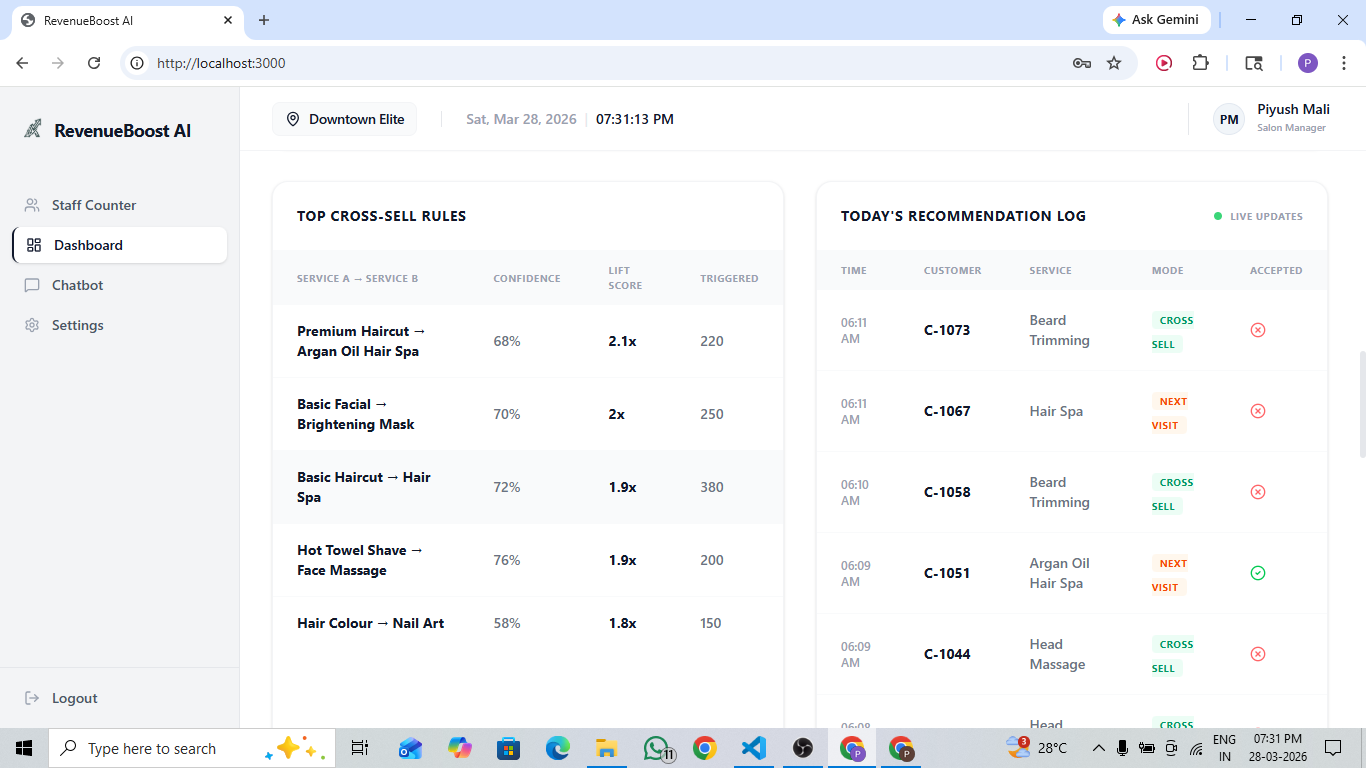The width and height of the screenshot is (1366, 768).
Task: Select the Basic Haircut → Hair Spa rule
Action: click(x=528, y=487)
